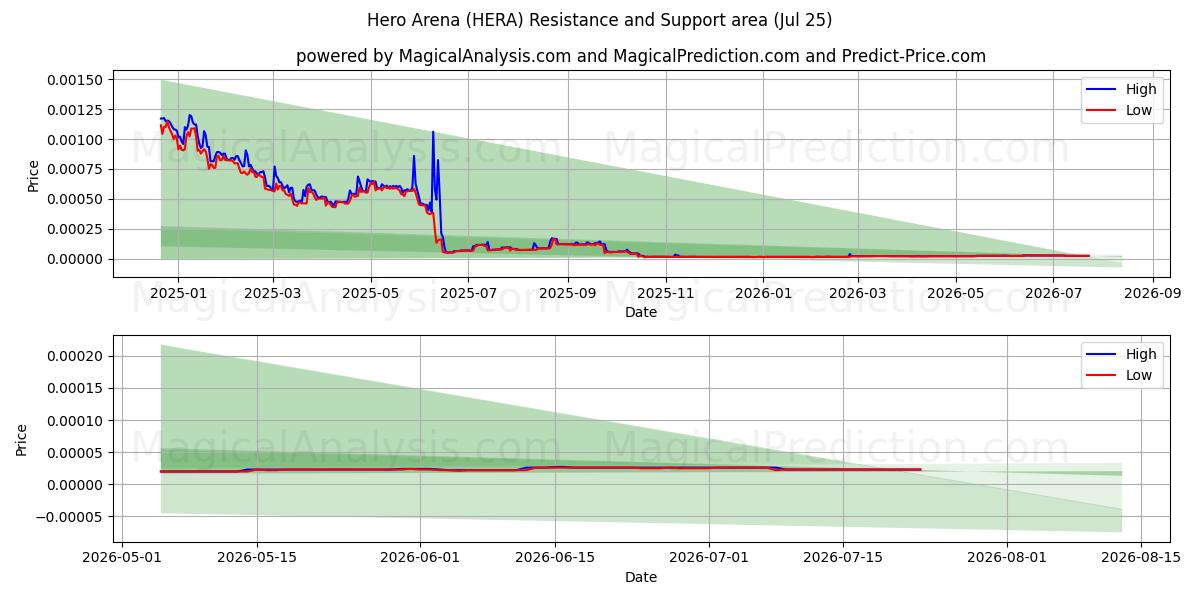The width and height of the screenshot is (1200, 600).
Task: Click the red line sample in upper legend
Action: click(x=1102, y=111)
